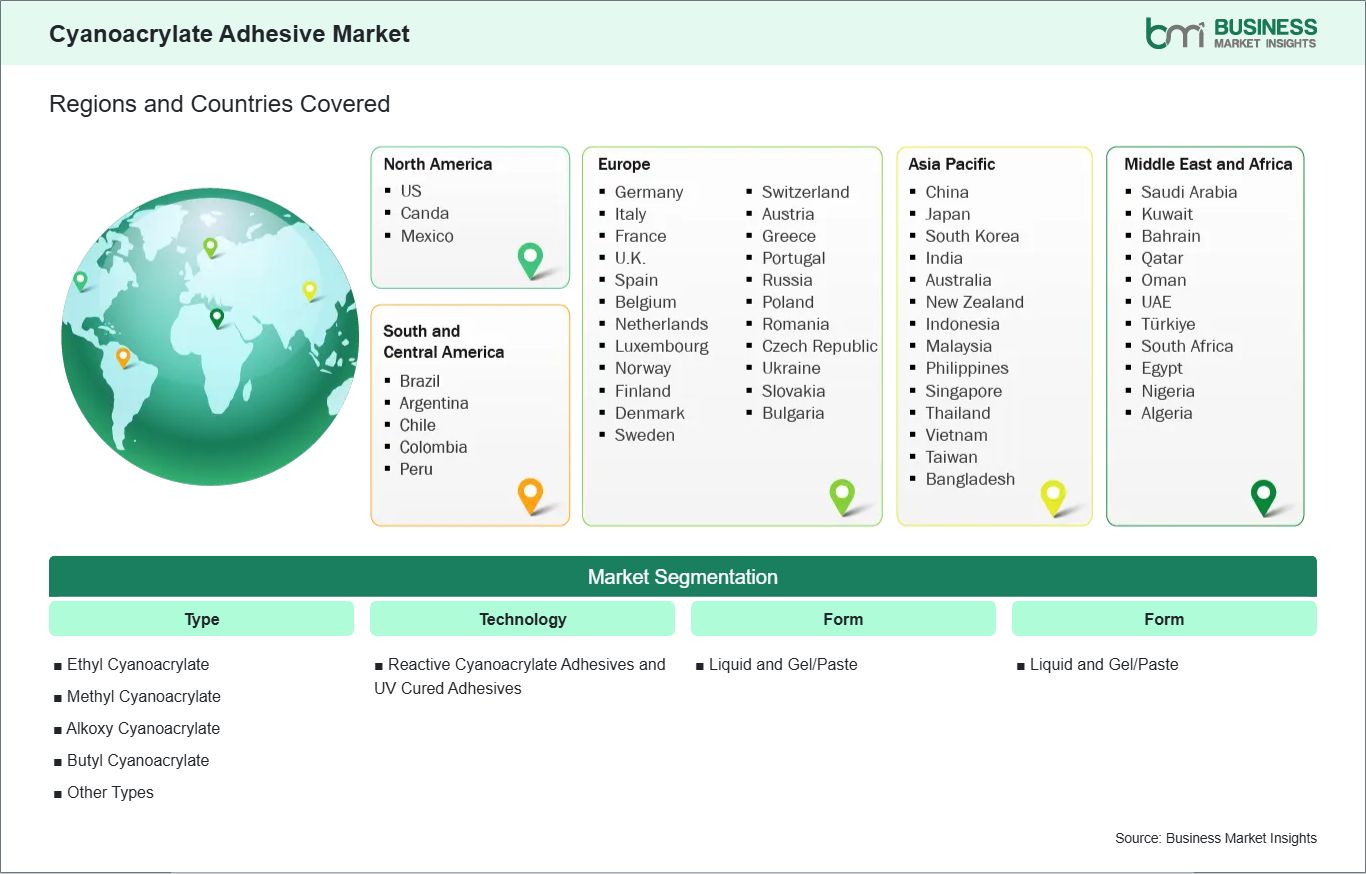Select the yellow pin in Asia Pacific panel
The width and height of the screenshot is (1366, 874).
tap(1053, 495)
